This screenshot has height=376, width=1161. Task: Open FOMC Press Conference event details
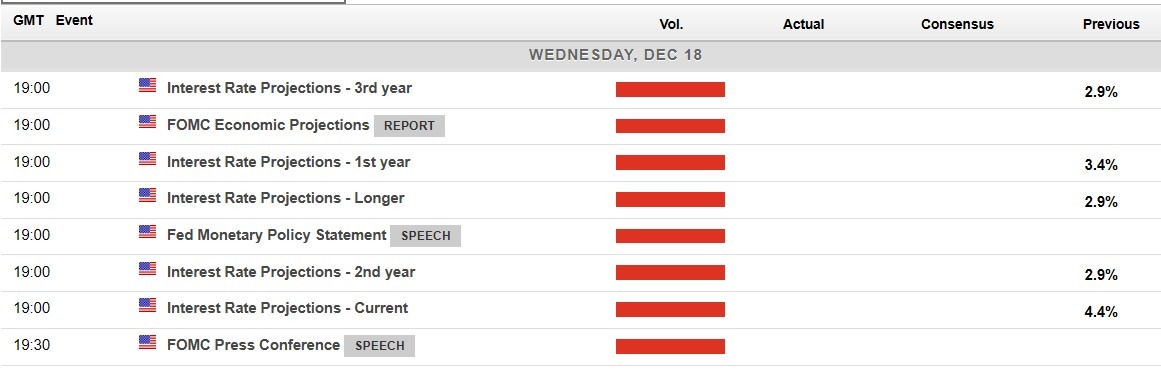click(x=253, y=345)
